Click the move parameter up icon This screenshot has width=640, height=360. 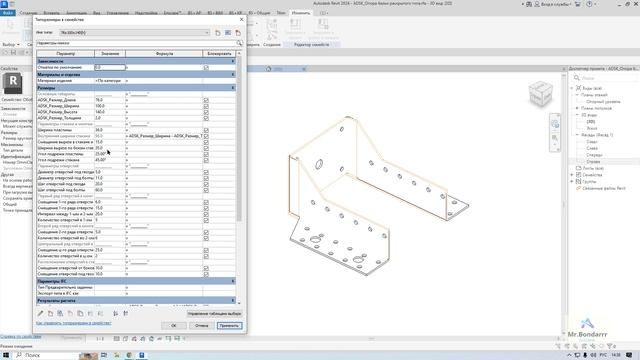[x=90, y=313]
